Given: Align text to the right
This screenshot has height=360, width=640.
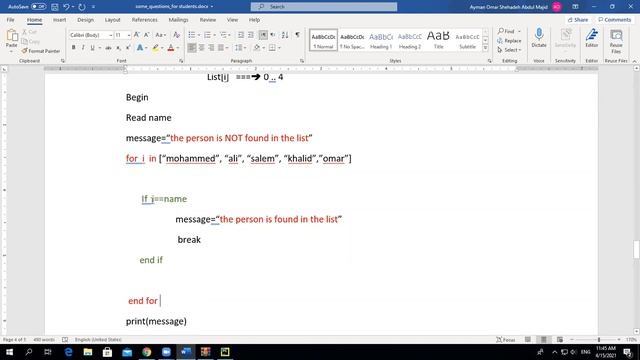Looking at the screenshot, I should pos(211,48).
